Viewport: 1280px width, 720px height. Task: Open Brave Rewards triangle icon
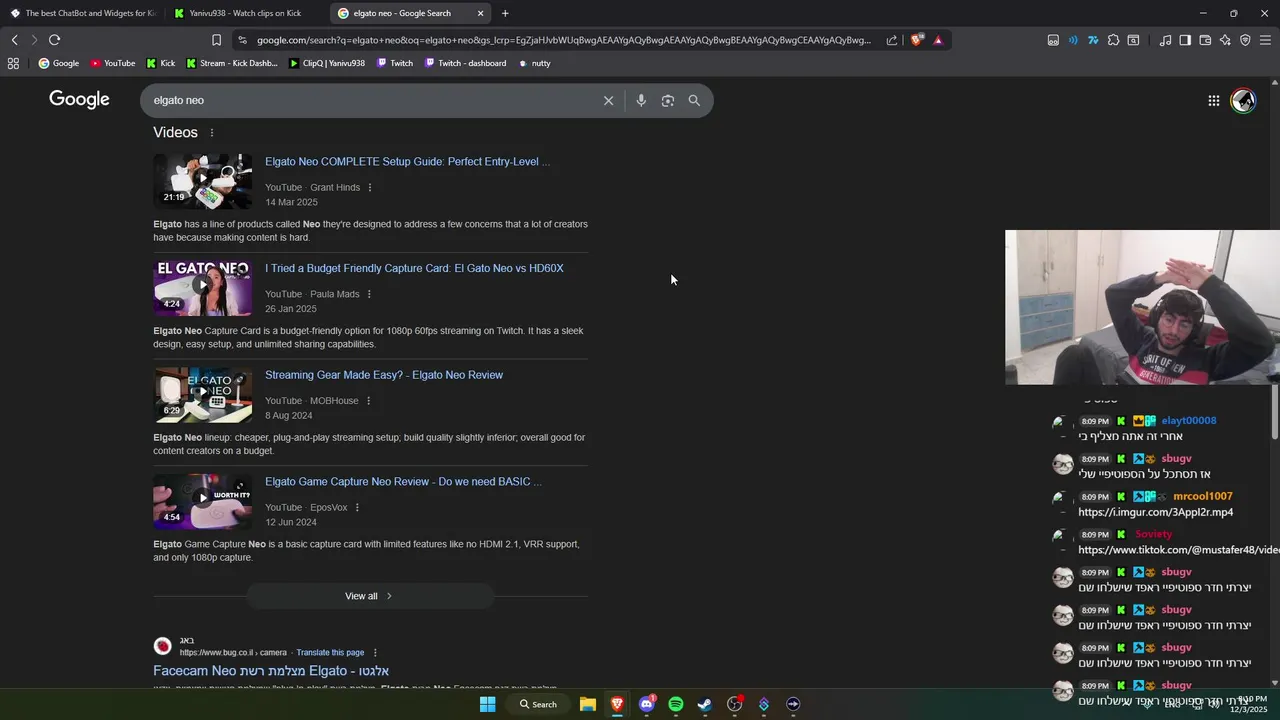tap(938, 40)
